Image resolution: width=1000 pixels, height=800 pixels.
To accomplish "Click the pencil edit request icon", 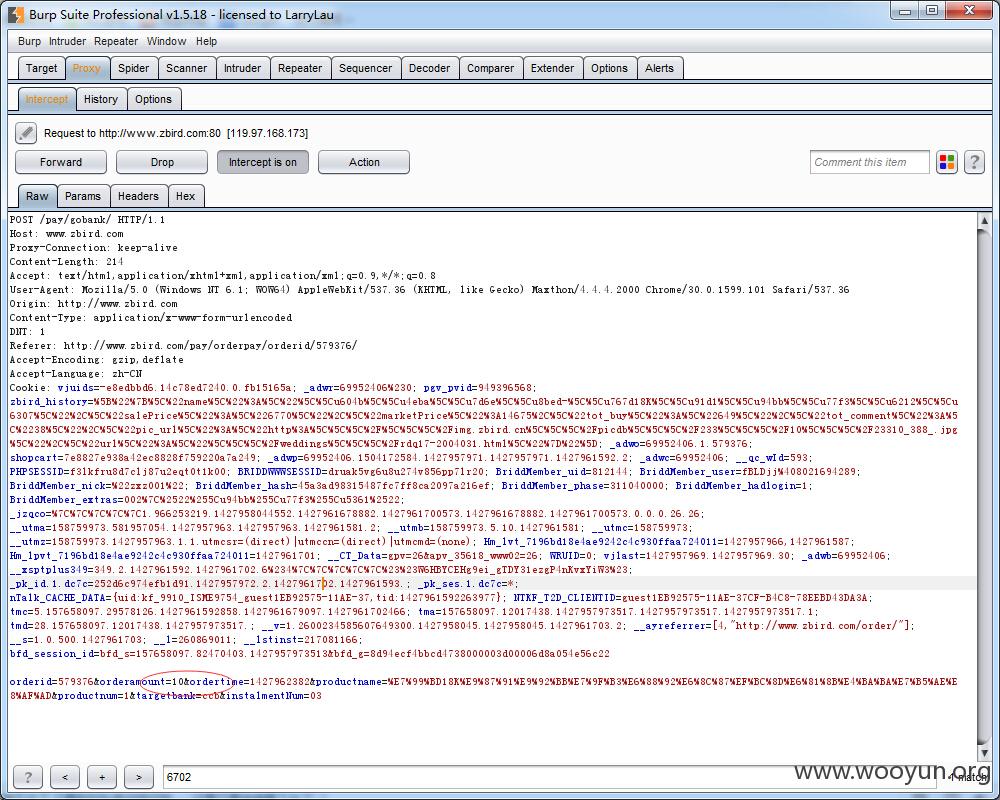I will coord(26,133).
